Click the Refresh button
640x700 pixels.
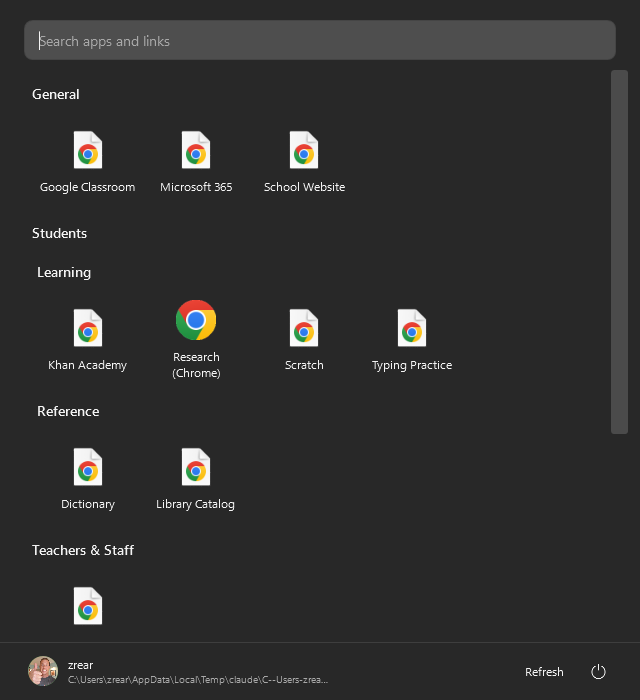click(x=544, y=672)
